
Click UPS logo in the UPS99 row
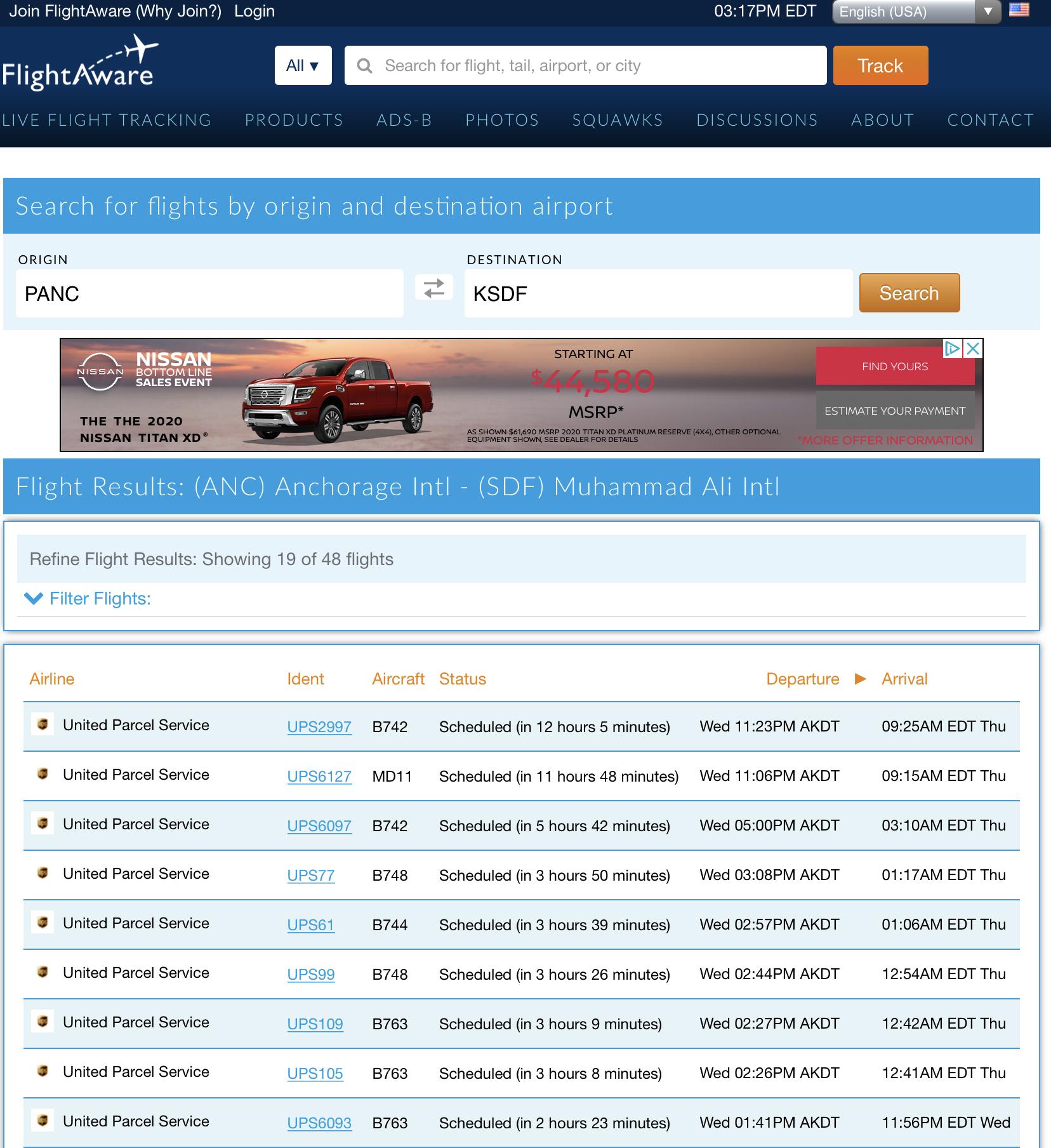pyautogui.click(x=43, y=972)
